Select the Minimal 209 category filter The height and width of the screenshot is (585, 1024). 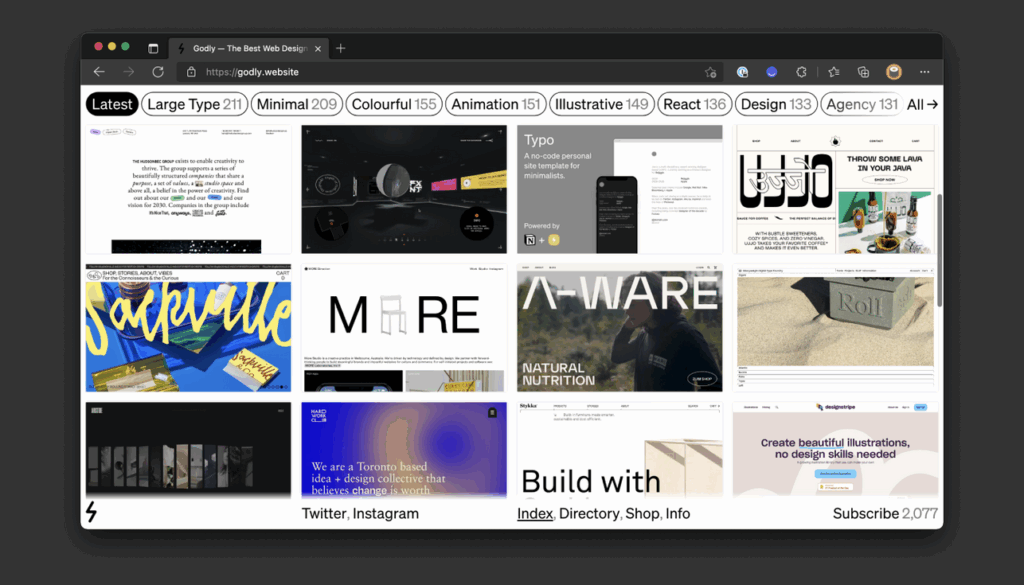[x=296, y=104]
